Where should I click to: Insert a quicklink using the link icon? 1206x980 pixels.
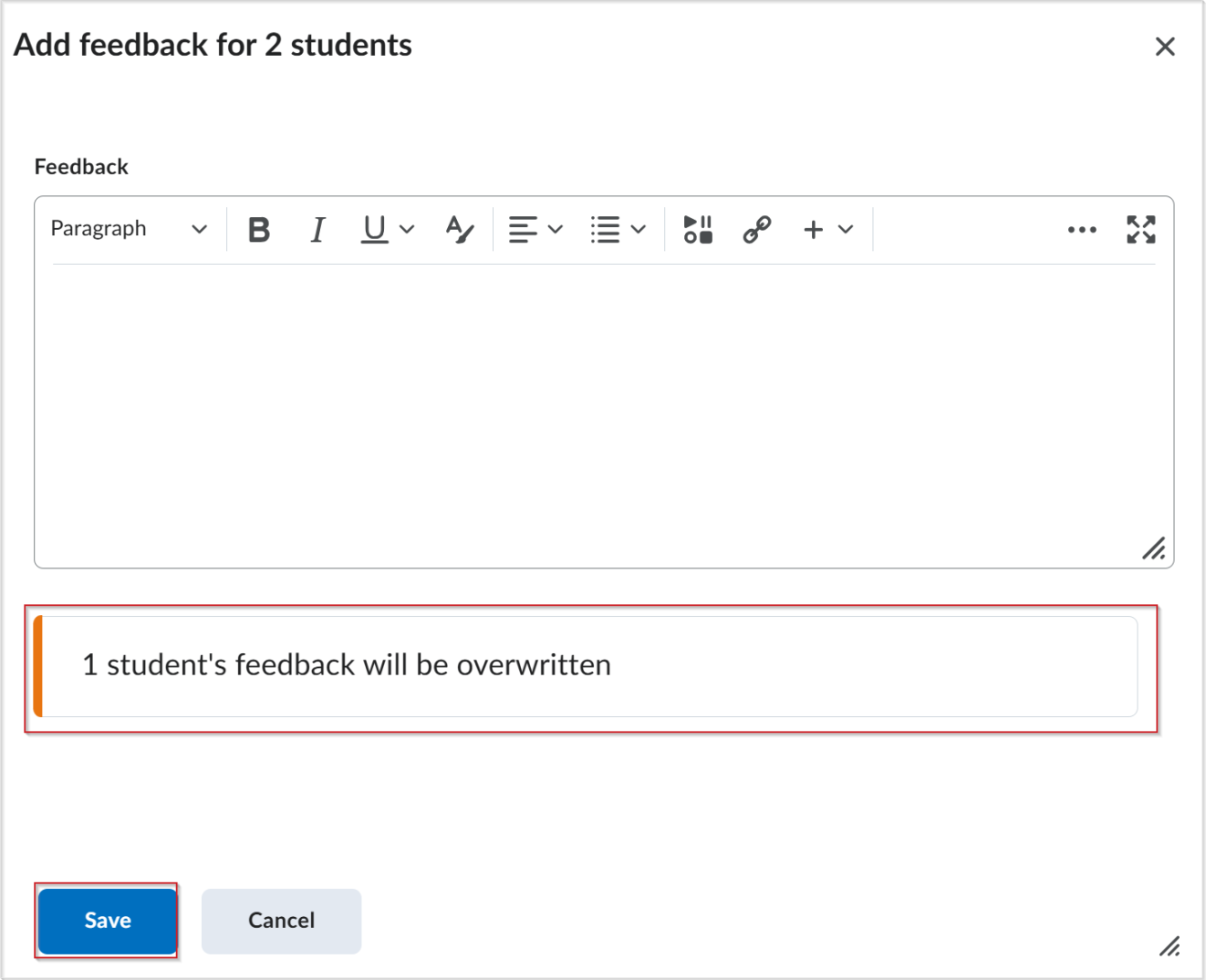click(756, 229)
